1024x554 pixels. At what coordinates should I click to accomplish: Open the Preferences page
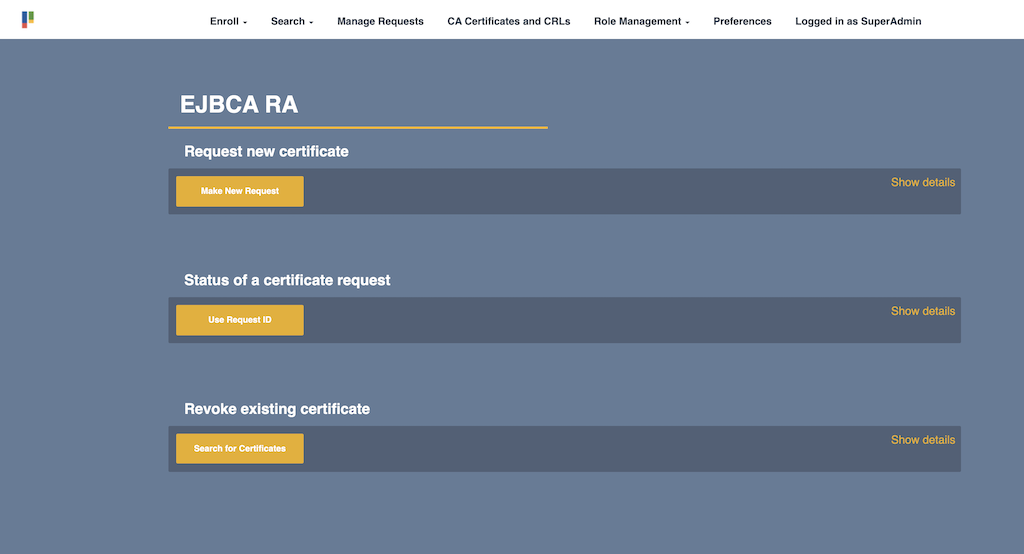(742, 21)
